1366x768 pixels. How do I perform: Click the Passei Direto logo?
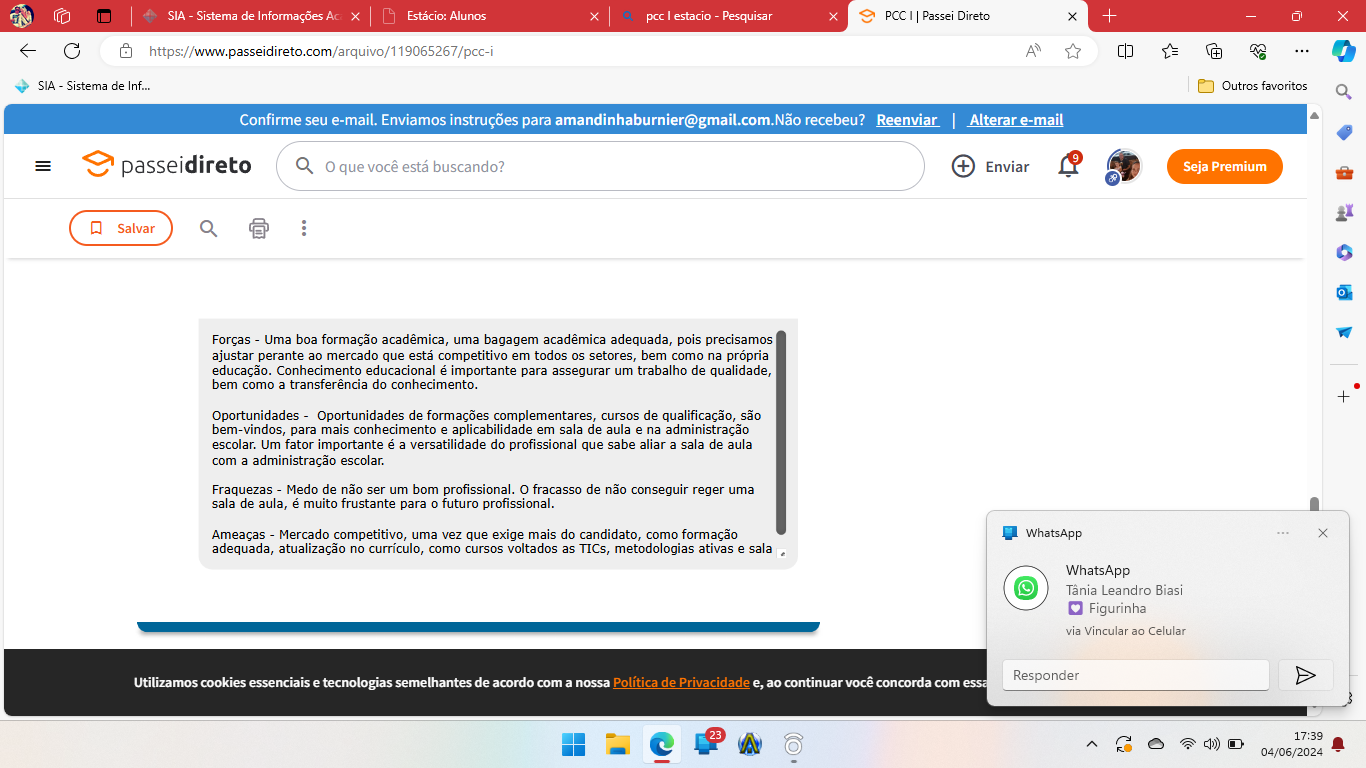click(x=167, y=165)
